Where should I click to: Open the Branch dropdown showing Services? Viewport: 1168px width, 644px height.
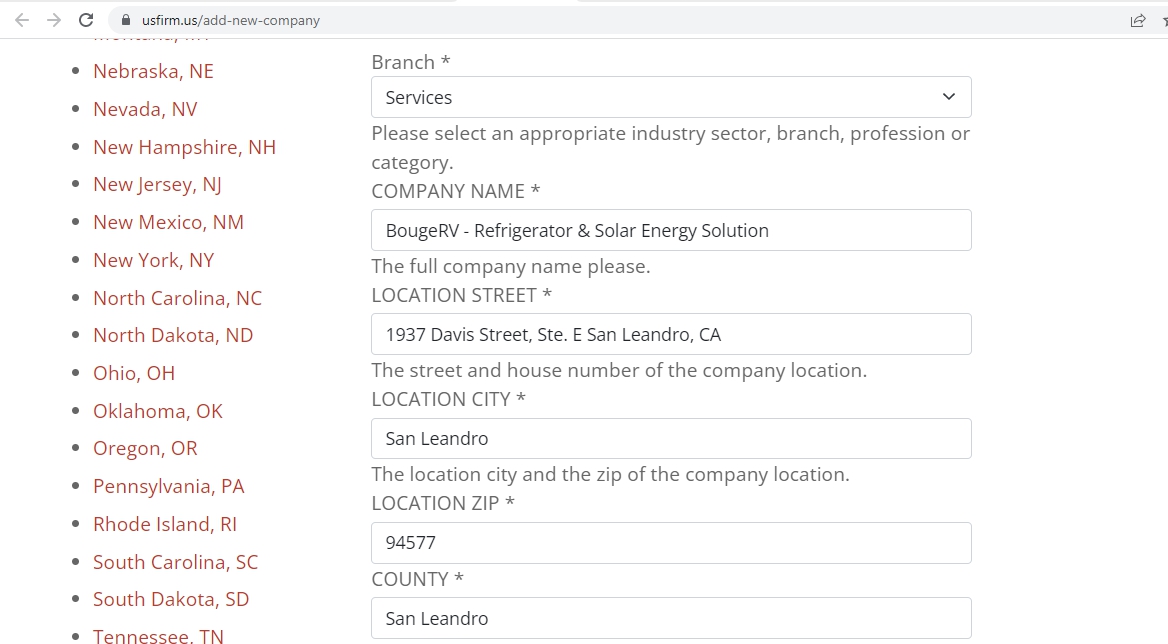pos(670,97)
